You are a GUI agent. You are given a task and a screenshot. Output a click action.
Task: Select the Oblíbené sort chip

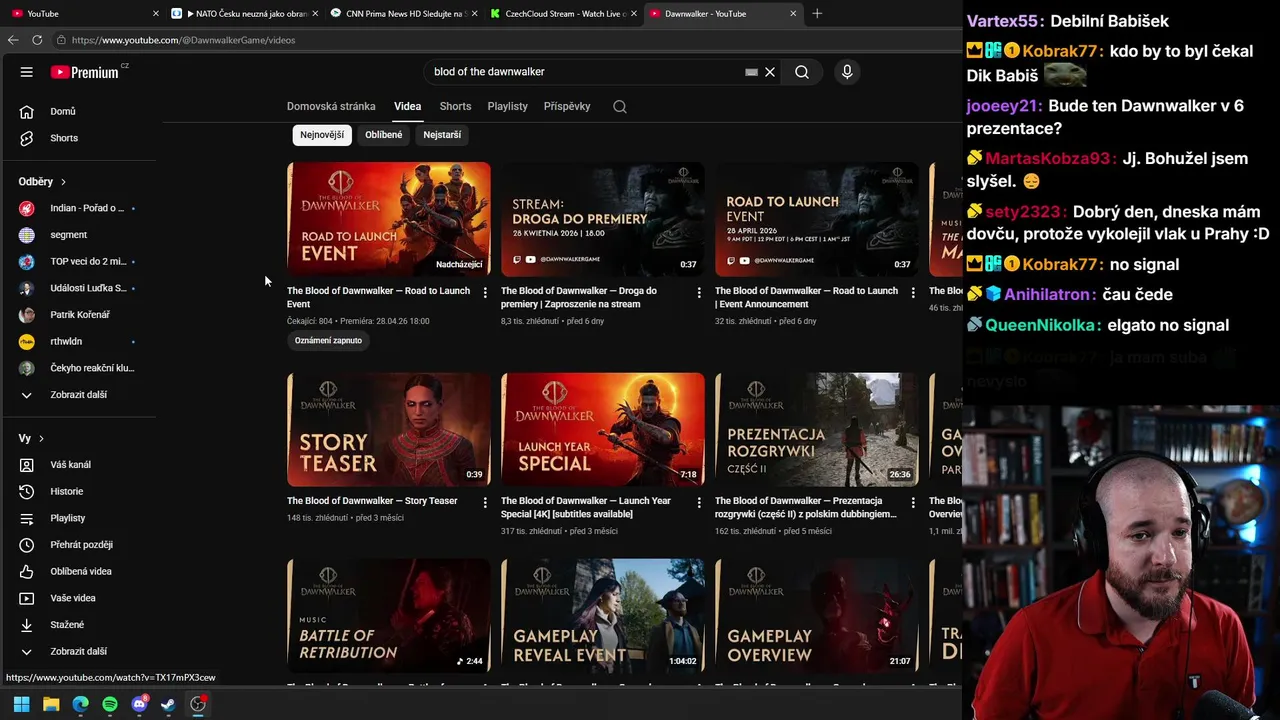tap(384, 135)
